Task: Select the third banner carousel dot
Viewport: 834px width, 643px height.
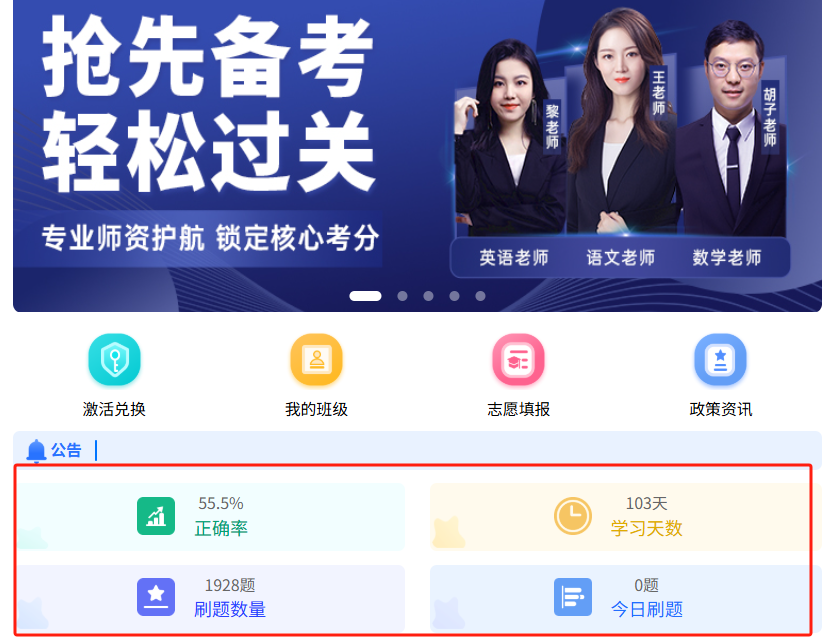Action: [429, 296]
